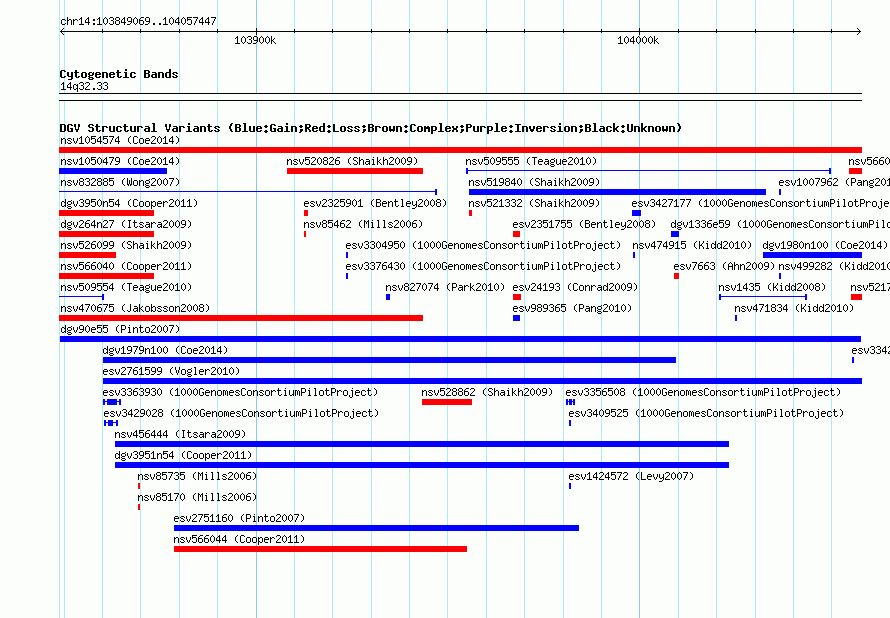
Task: Open nsv526099 (Shaikh2009) label
Action: click(x=126, y=245)
